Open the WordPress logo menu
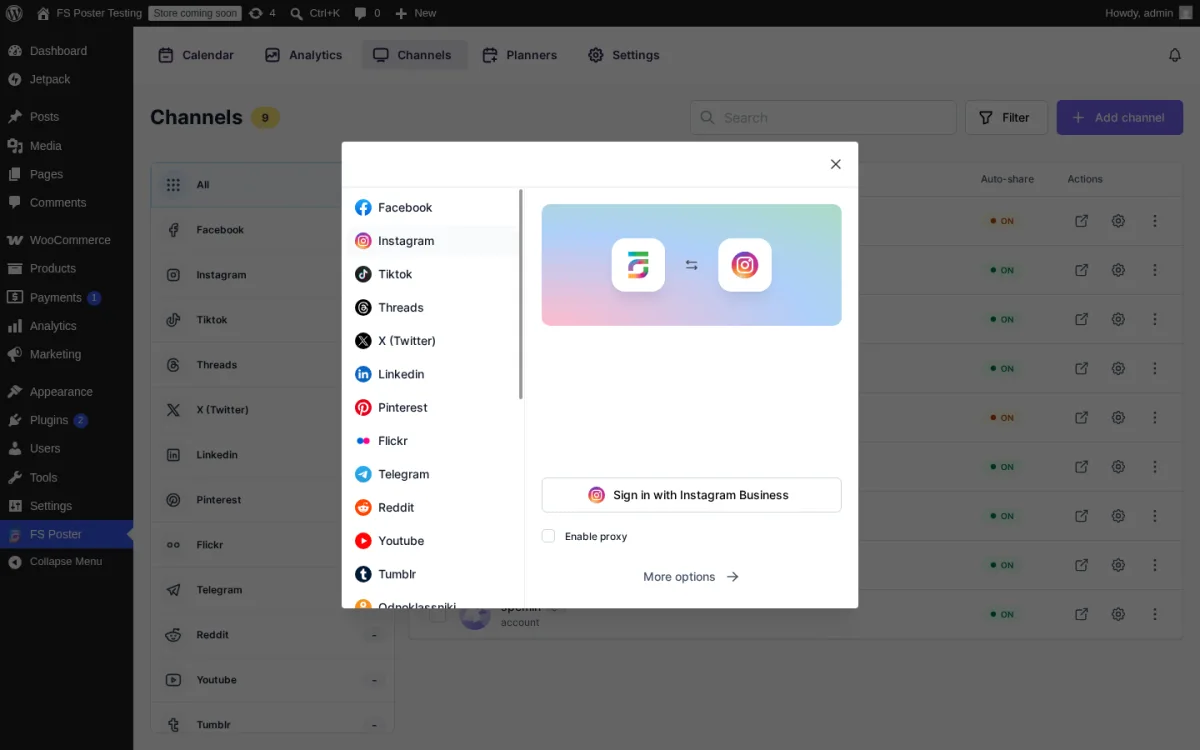 14,13
